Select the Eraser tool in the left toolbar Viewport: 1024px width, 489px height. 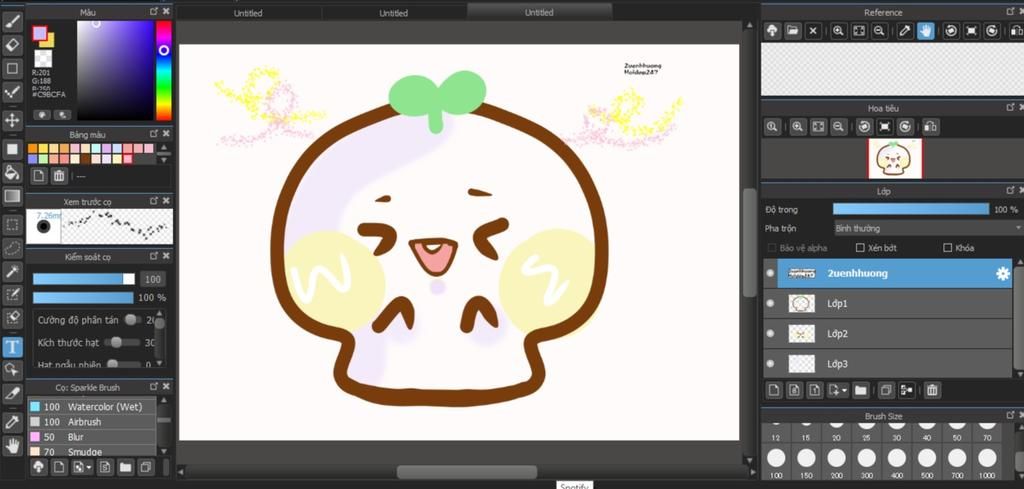coord(12,45)
